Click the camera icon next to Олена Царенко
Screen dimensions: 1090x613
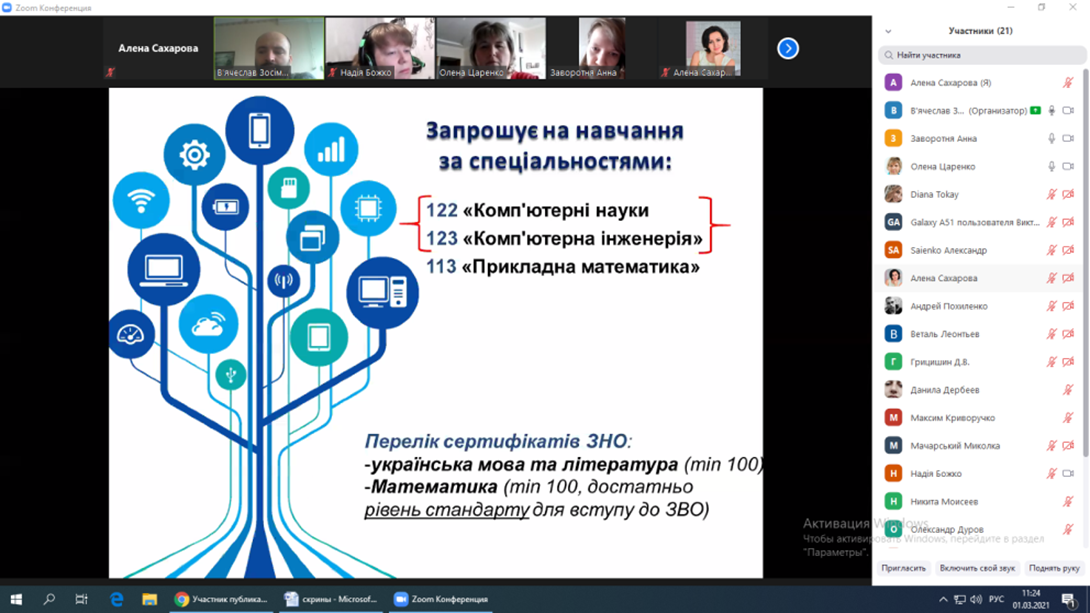coord(1068,167)
